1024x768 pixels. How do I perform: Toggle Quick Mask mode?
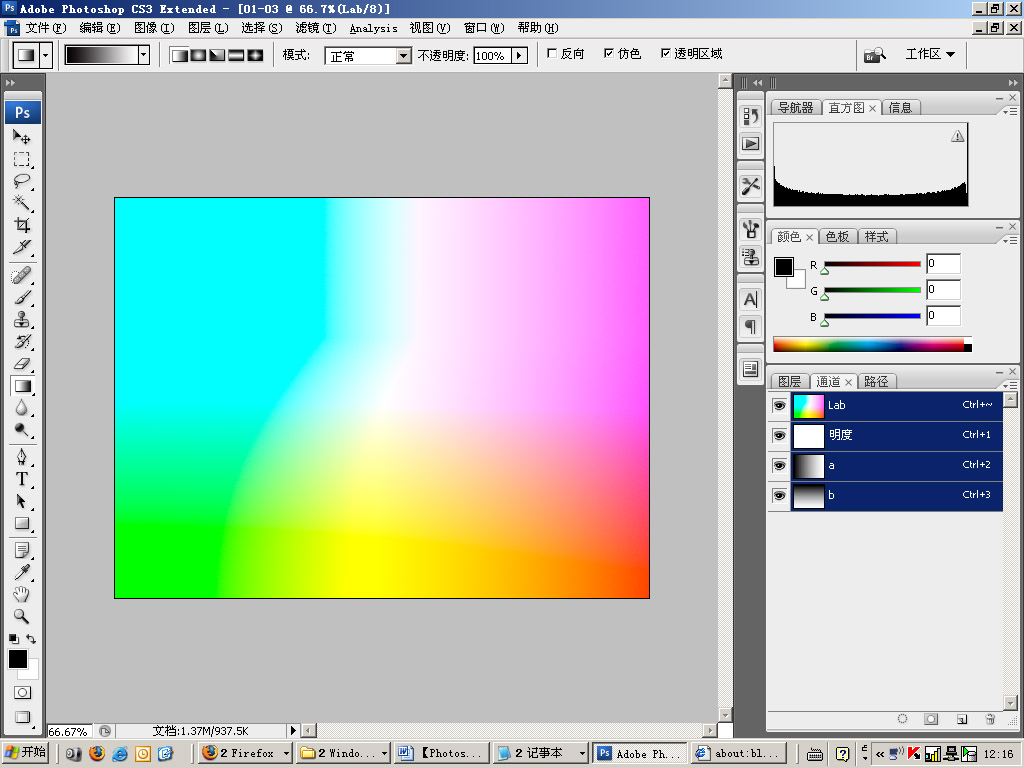pos(22,692)
